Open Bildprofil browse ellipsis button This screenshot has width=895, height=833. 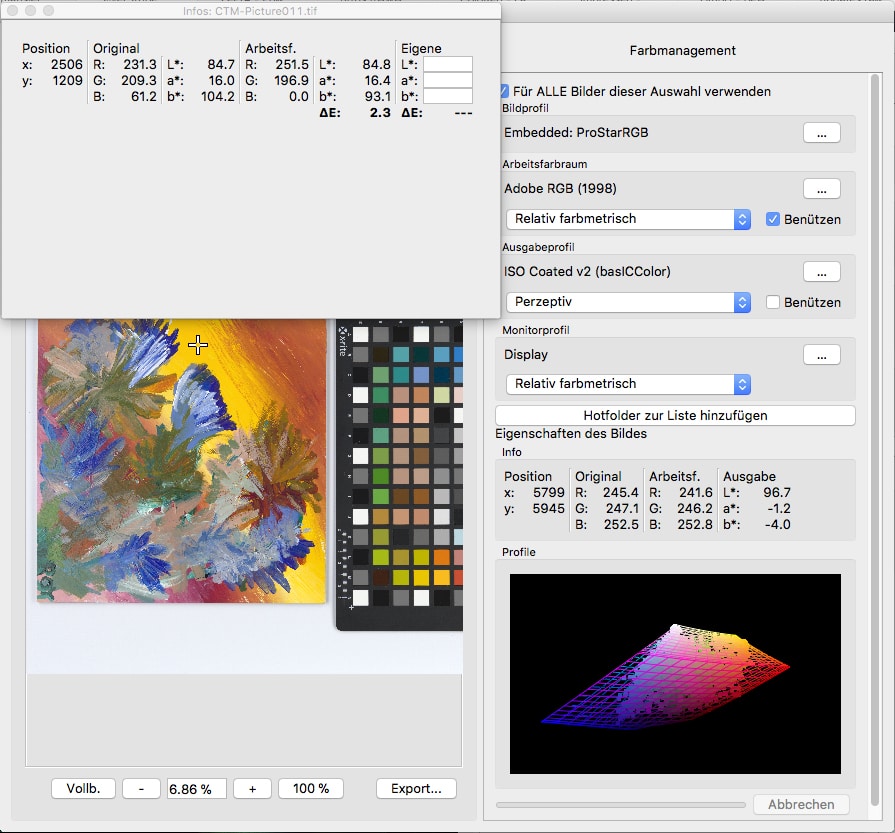[821, 133]
